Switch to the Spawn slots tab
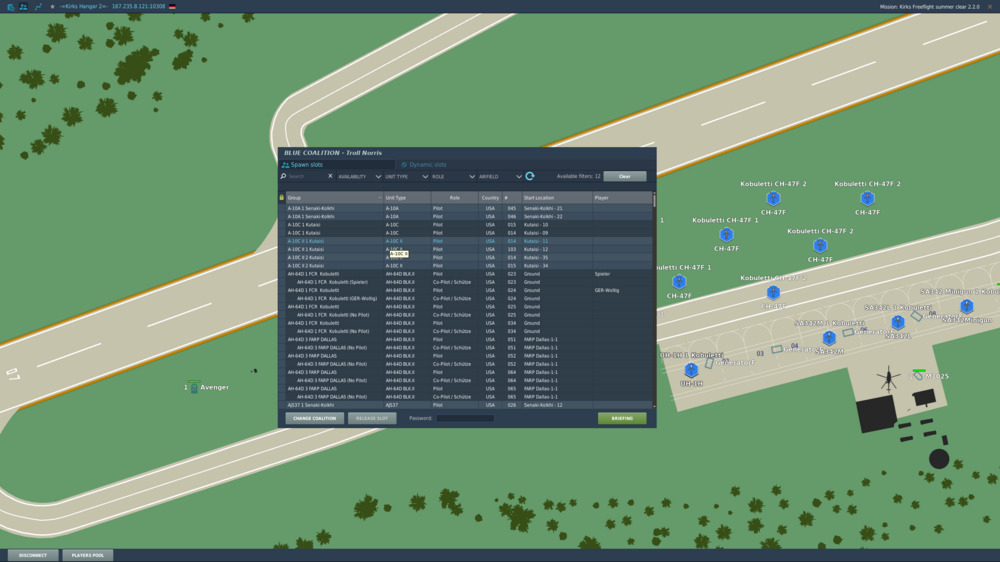 tap(303, 165)
